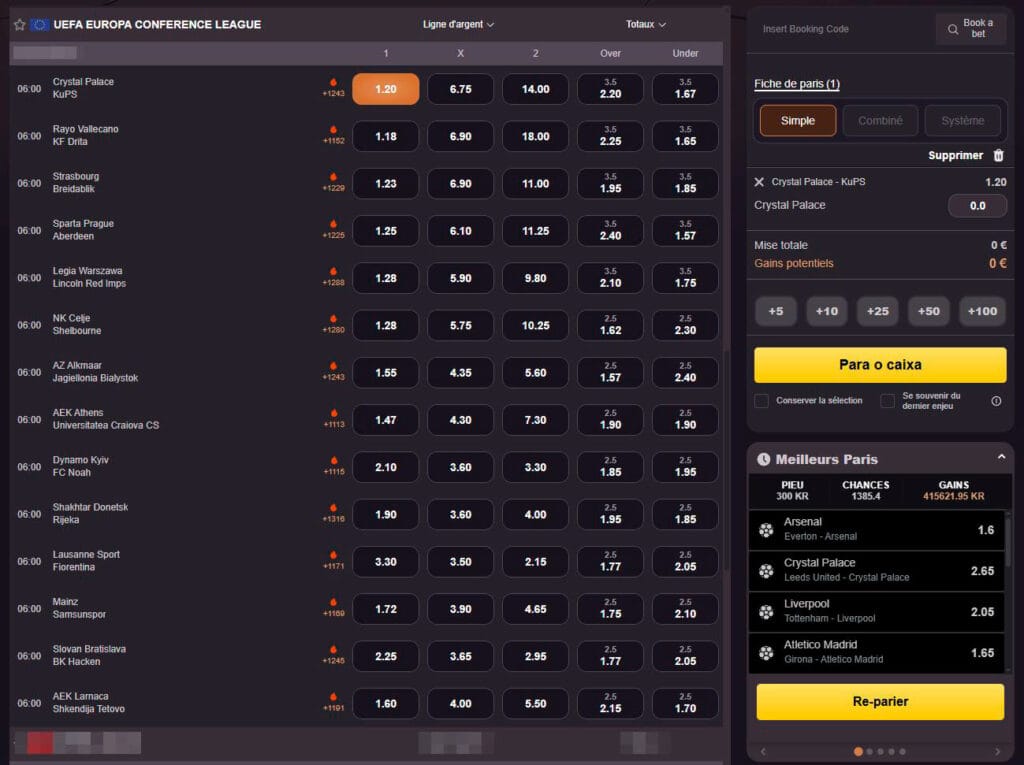Select draw odds 6.75 for Crystal Palace–KuPS
The height and width of the screenshot is (765, 1024).
point(460,89)
